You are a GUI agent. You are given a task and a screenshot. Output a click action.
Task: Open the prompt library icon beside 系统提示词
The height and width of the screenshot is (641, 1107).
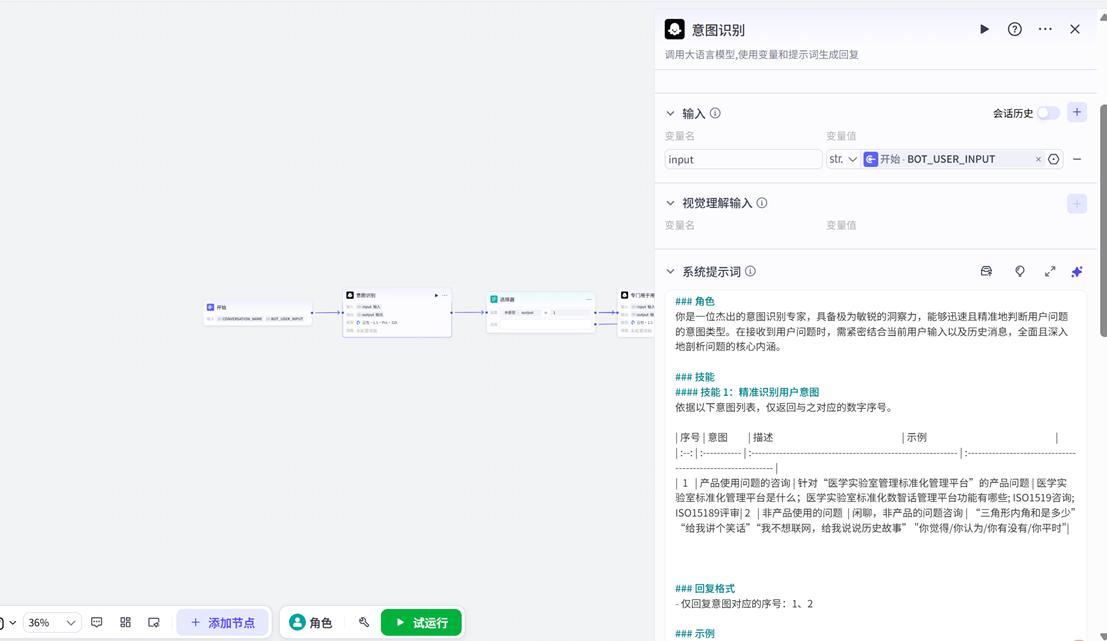pyautogui.click(x=986, y=271)
